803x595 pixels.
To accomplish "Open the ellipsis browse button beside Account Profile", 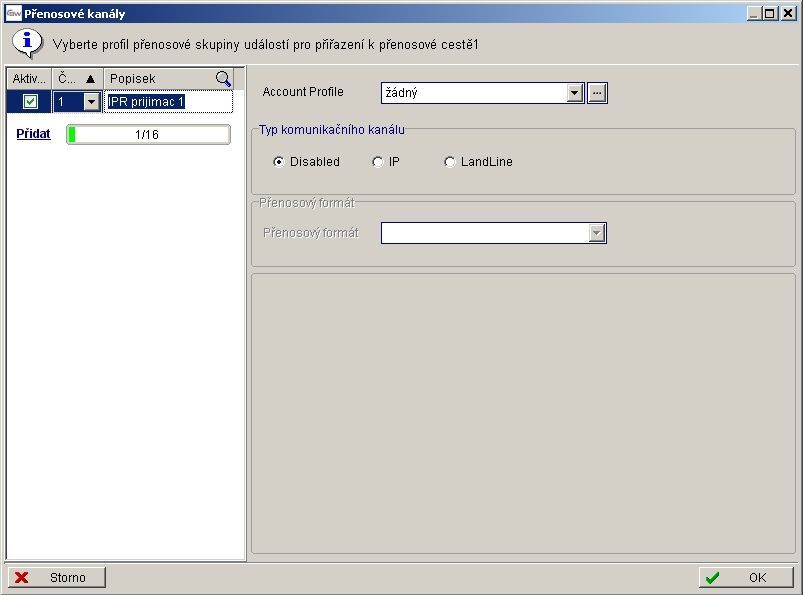I will [x=597, y=93].
